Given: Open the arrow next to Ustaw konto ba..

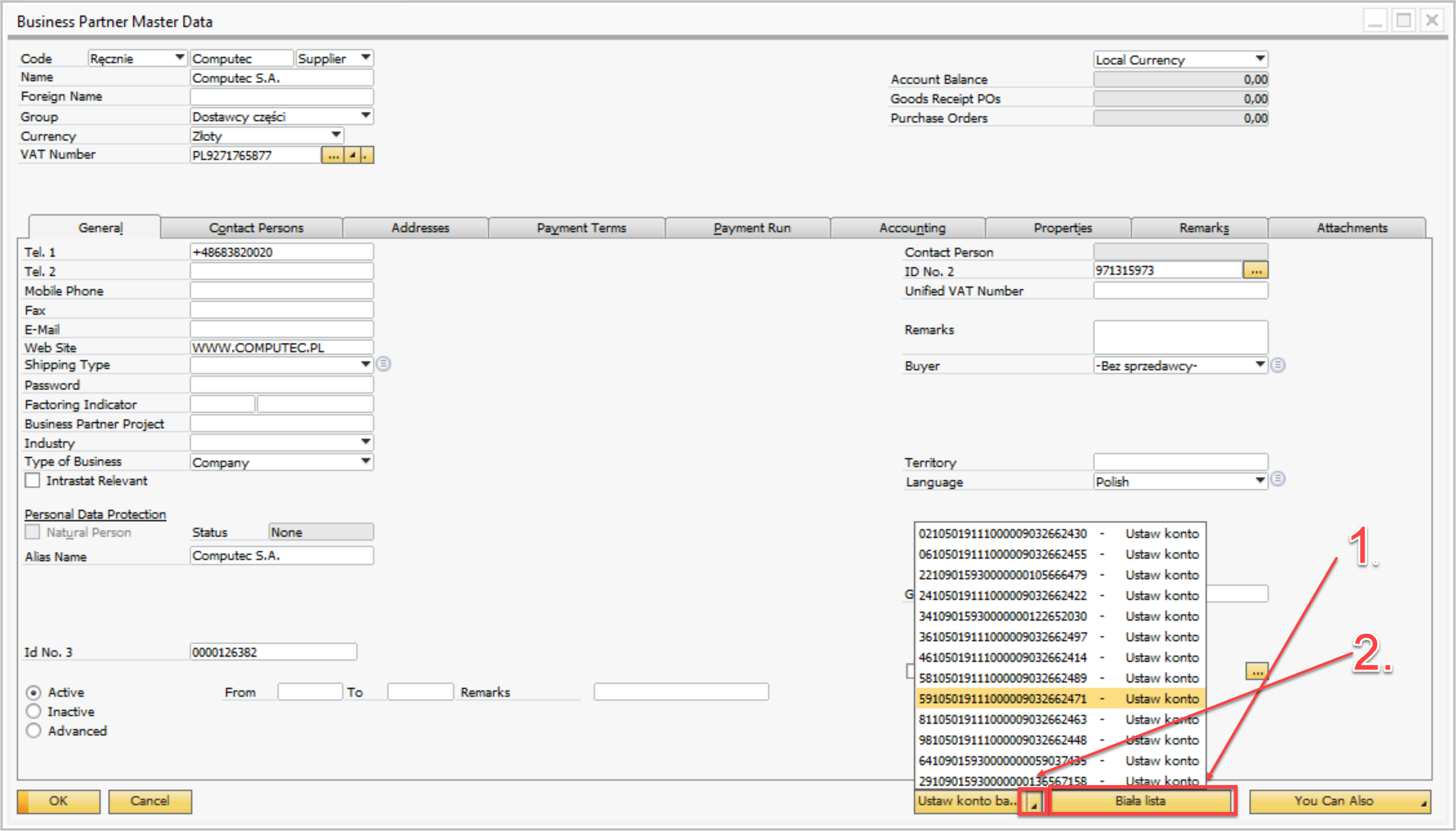Looking at the screenshot, I should 1033,802.
